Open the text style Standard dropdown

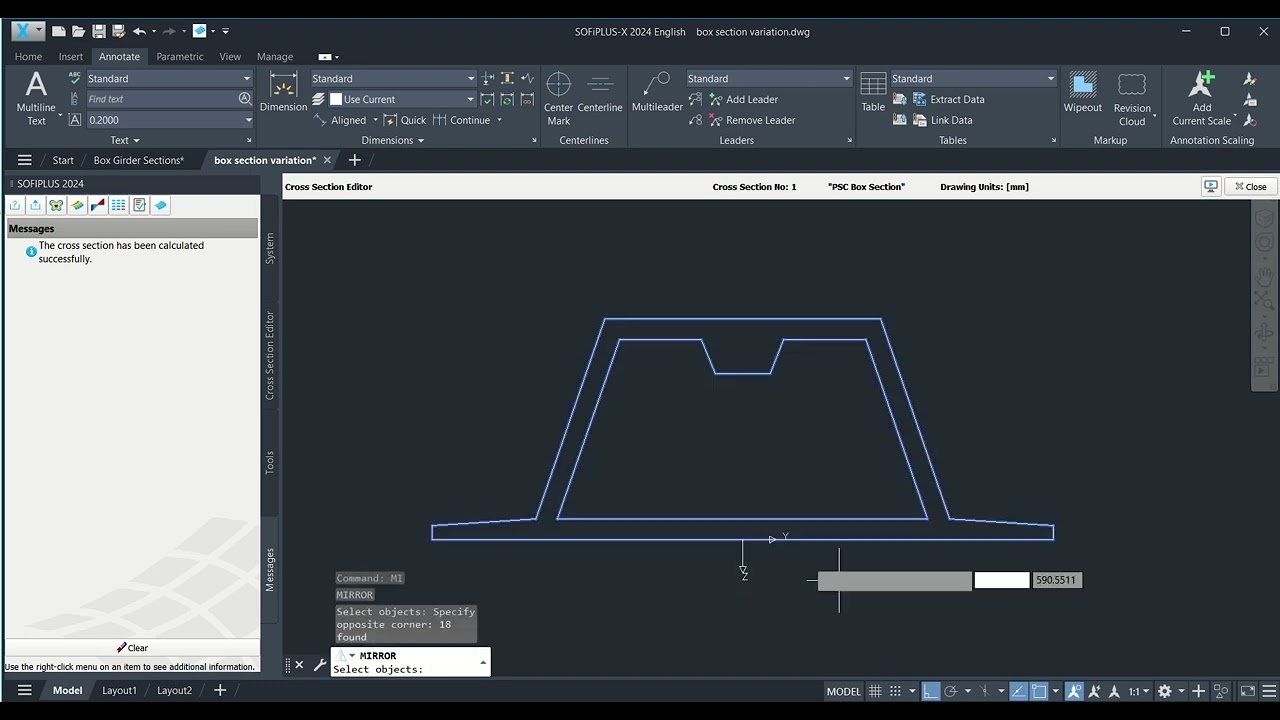(168, 78)
